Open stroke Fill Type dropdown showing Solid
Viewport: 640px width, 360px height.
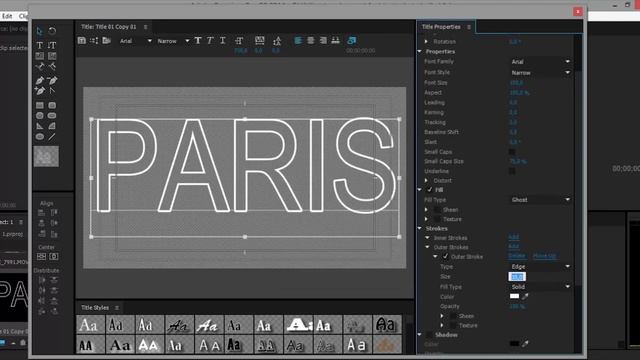point(540,287)
